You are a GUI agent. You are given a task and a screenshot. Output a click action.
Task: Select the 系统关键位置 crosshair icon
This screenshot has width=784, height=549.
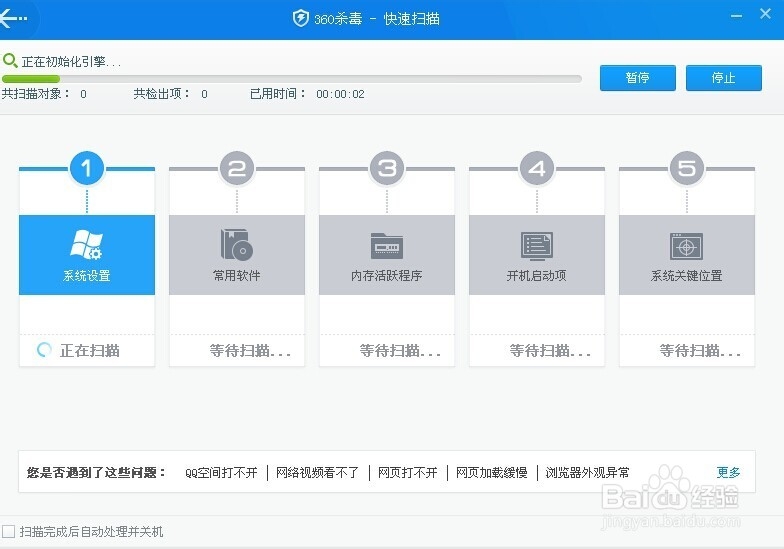(x=686, y=246)
